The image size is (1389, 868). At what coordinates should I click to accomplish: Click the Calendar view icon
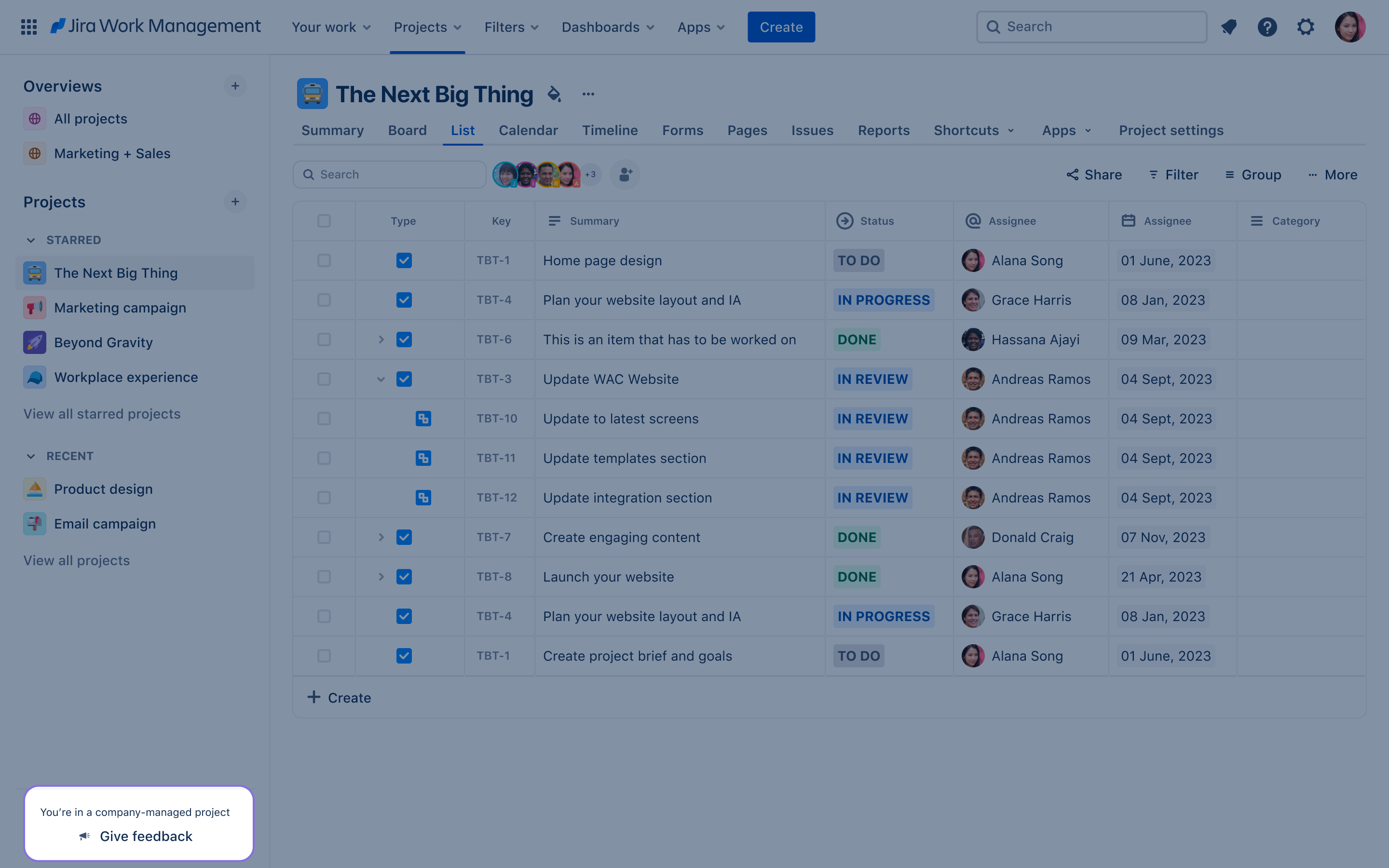(x=528, y=130)
